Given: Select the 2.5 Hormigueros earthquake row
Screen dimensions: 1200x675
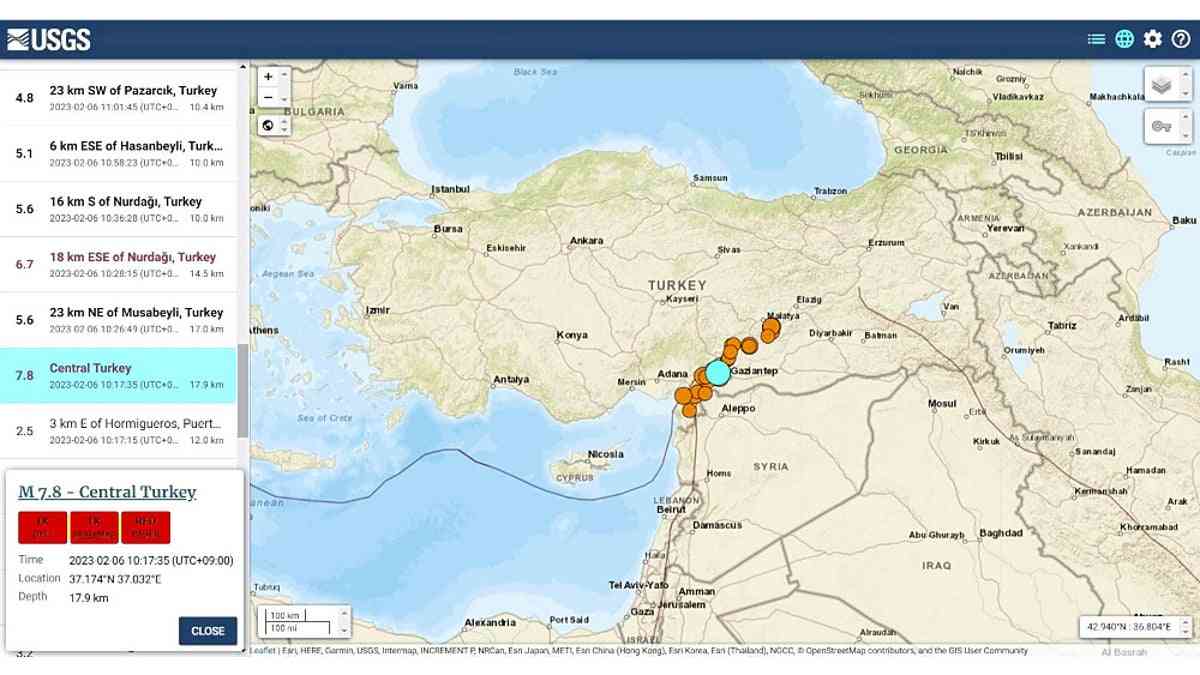Looking at the screenshot, I should (119, 431).
